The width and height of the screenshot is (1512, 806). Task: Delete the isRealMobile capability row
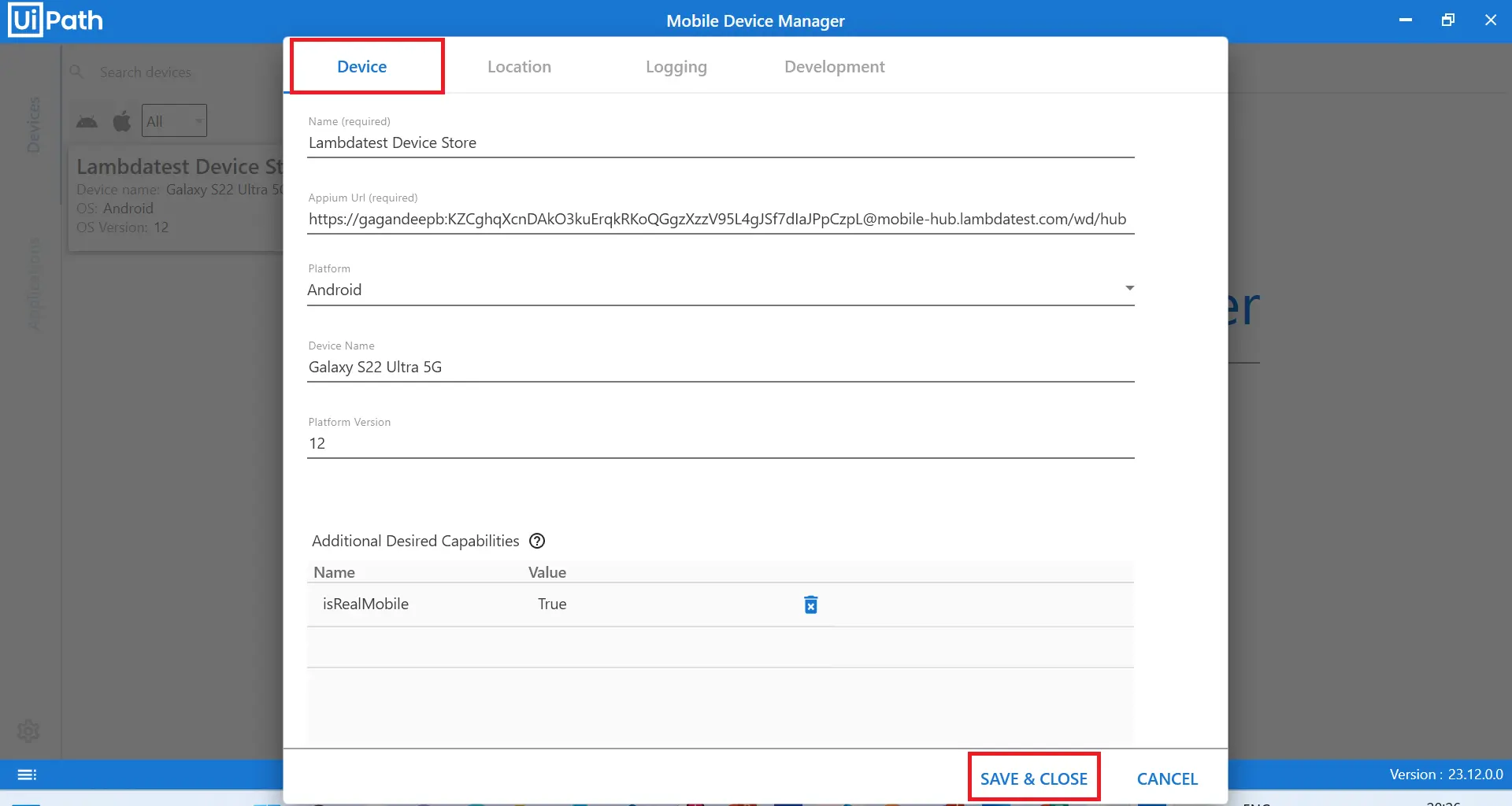[x=810, y=604]
